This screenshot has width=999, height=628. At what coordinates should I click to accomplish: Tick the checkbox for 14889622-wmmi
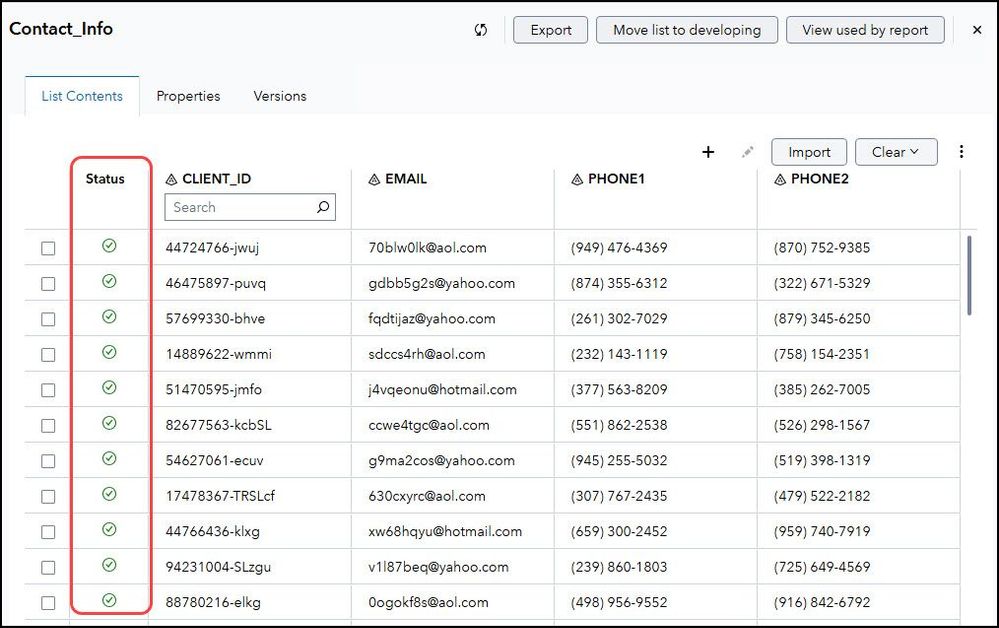48,354
